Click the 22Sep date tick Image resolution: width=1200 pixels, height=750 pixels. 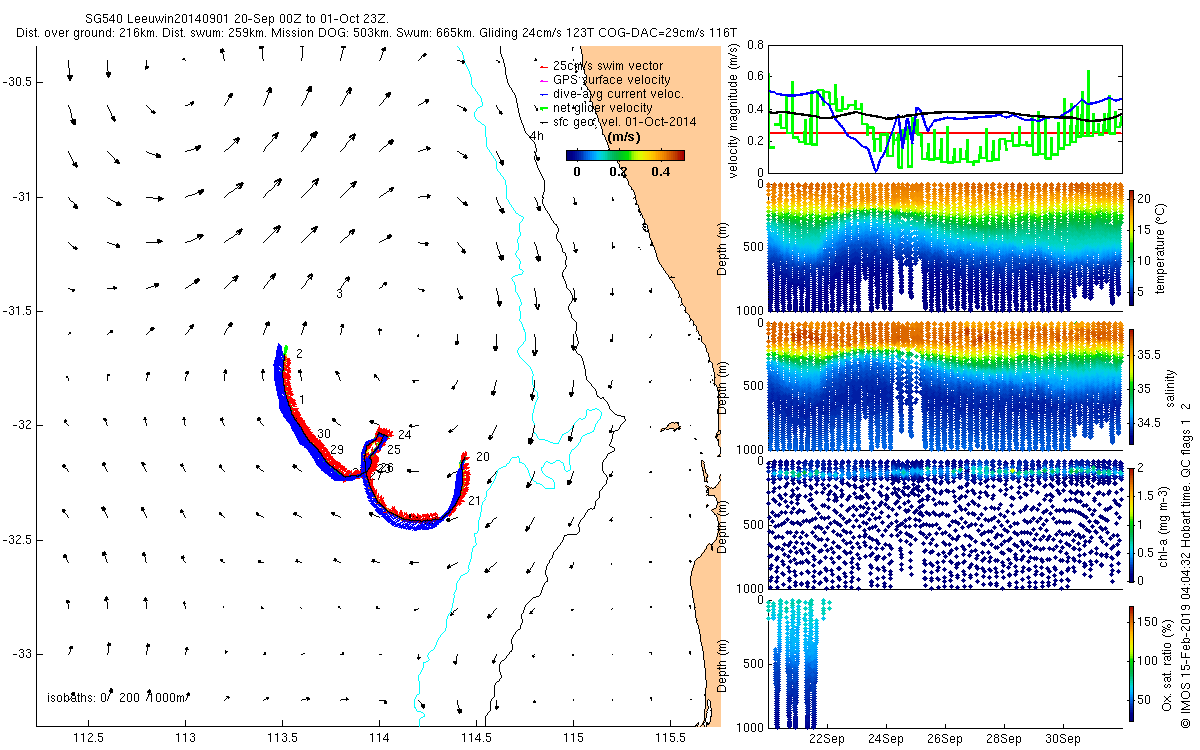point(826,739)
